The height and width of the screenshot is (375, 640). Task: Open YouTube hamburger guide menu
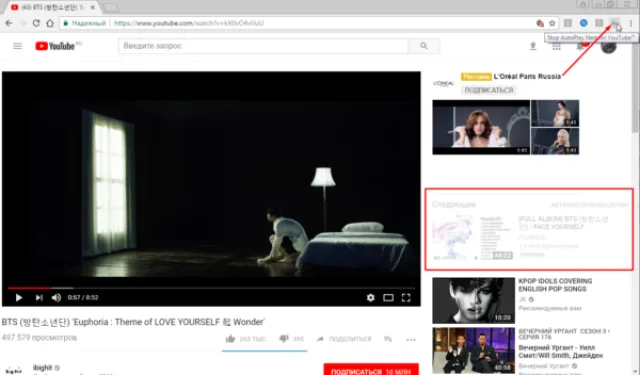pos(18,46)
